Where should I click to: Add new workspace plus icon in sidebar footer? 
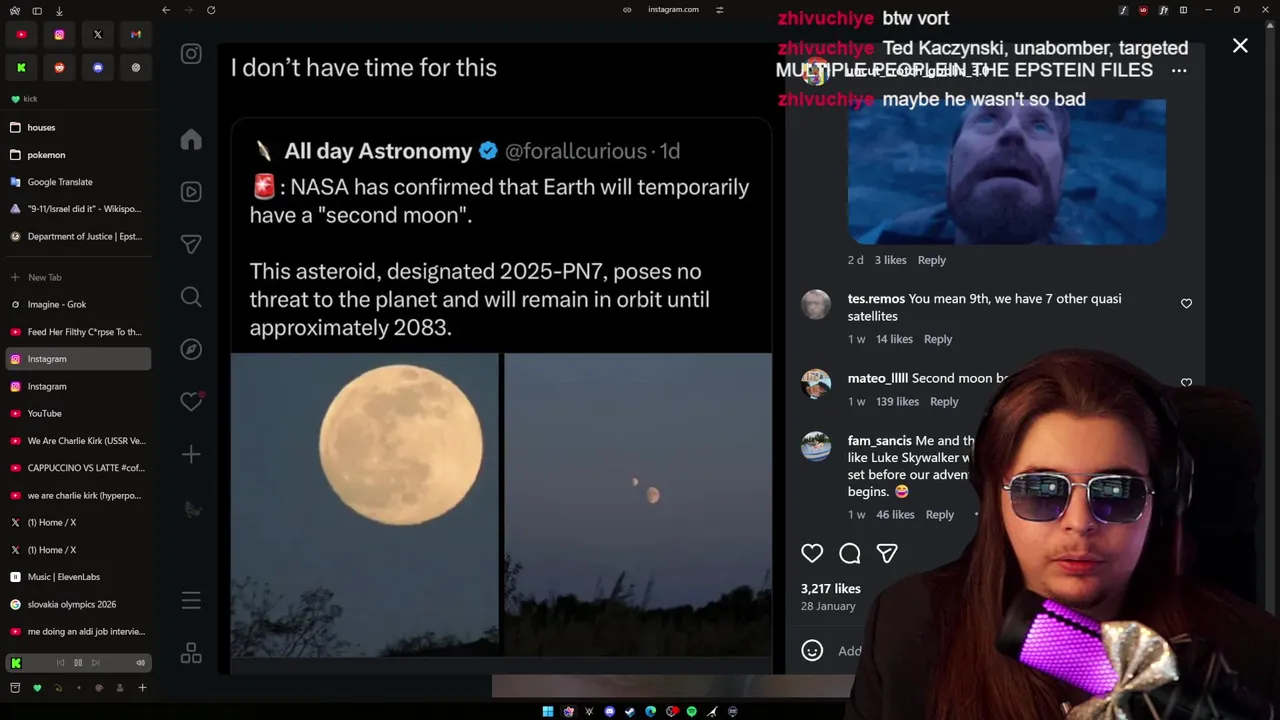[x=142, y=688]
